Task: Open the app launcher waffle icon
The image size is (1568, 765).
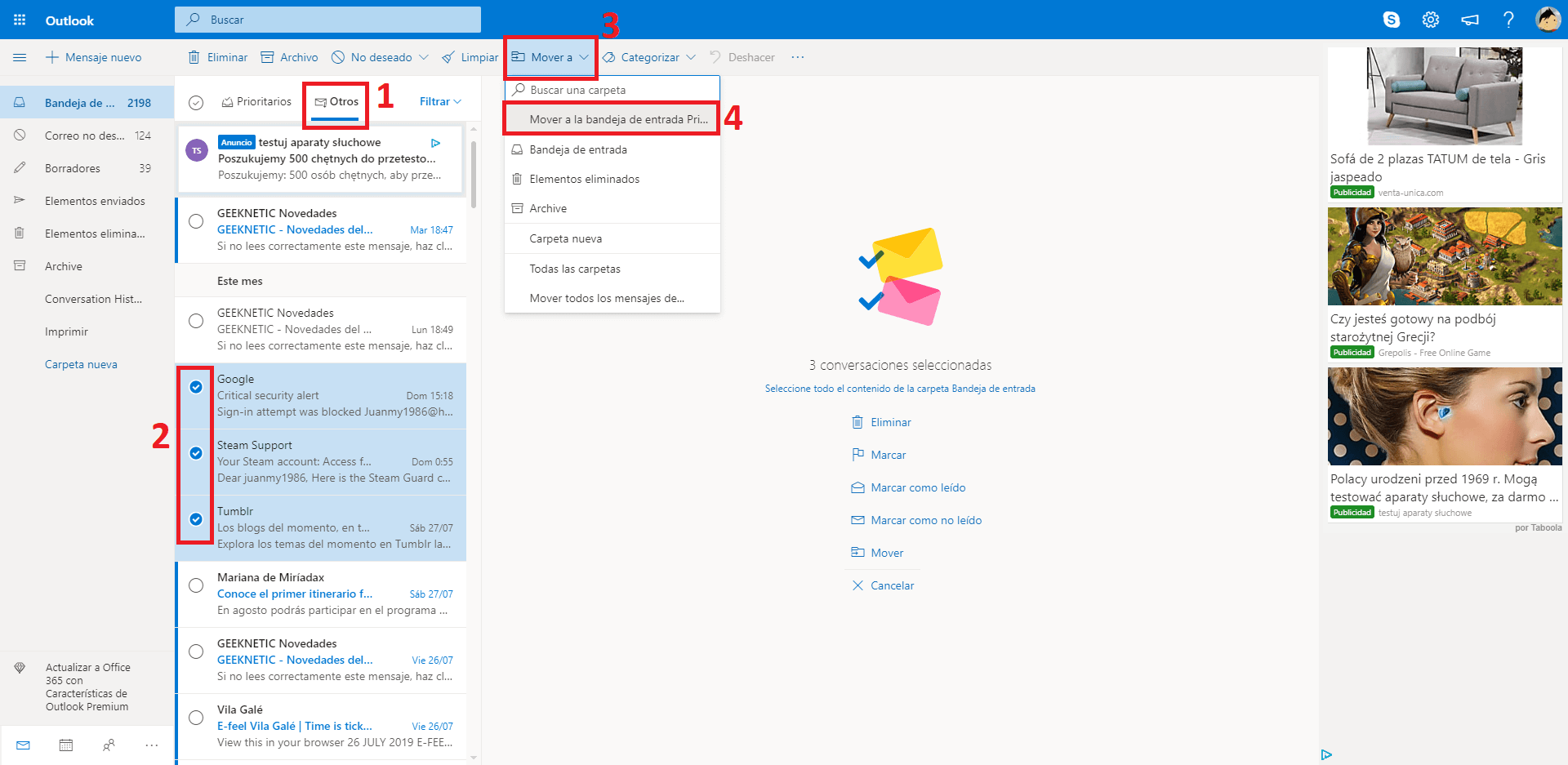Action: (x=20, y=20)
